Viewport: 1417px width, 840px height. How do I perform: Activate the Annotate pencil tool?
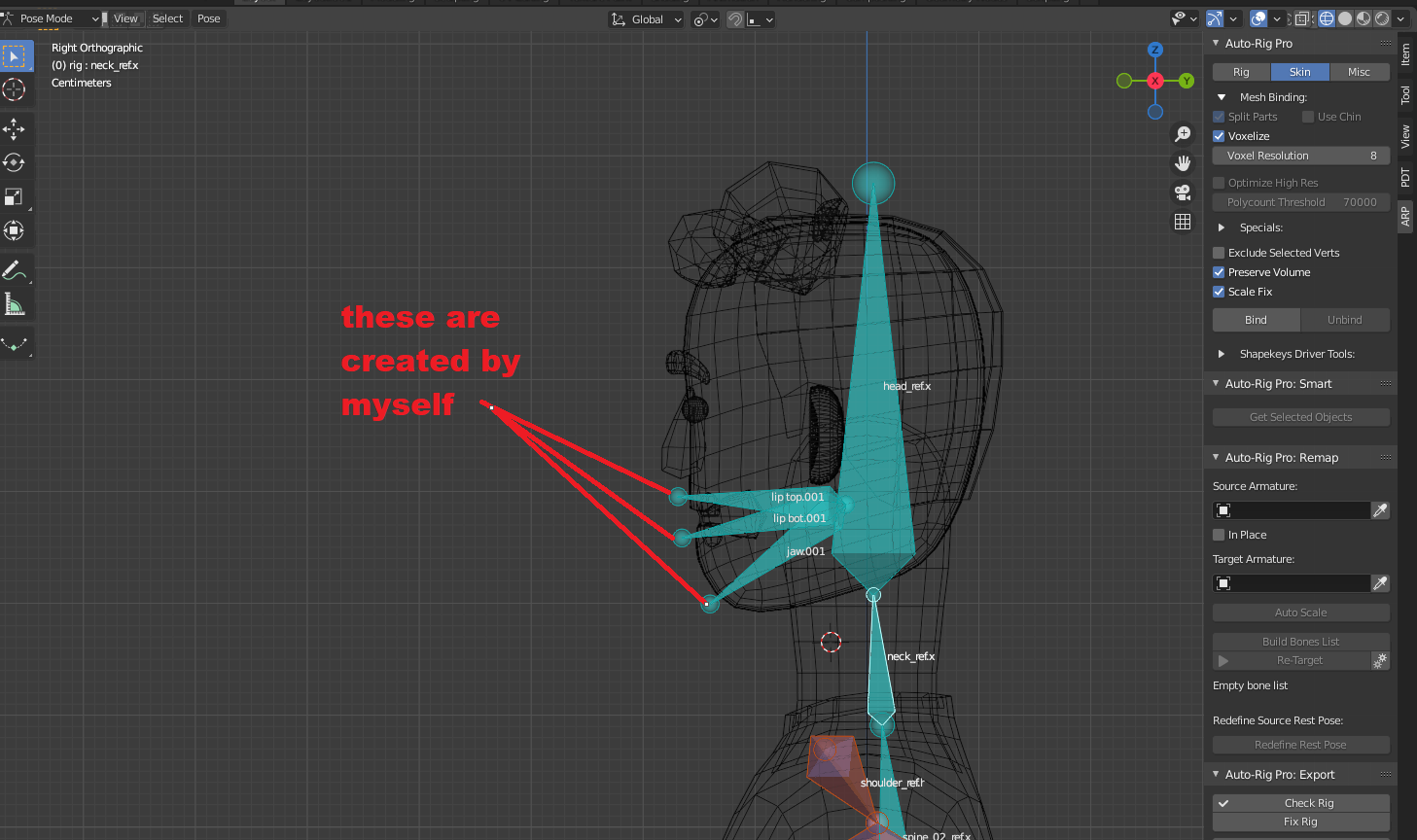tap(15, 269)
